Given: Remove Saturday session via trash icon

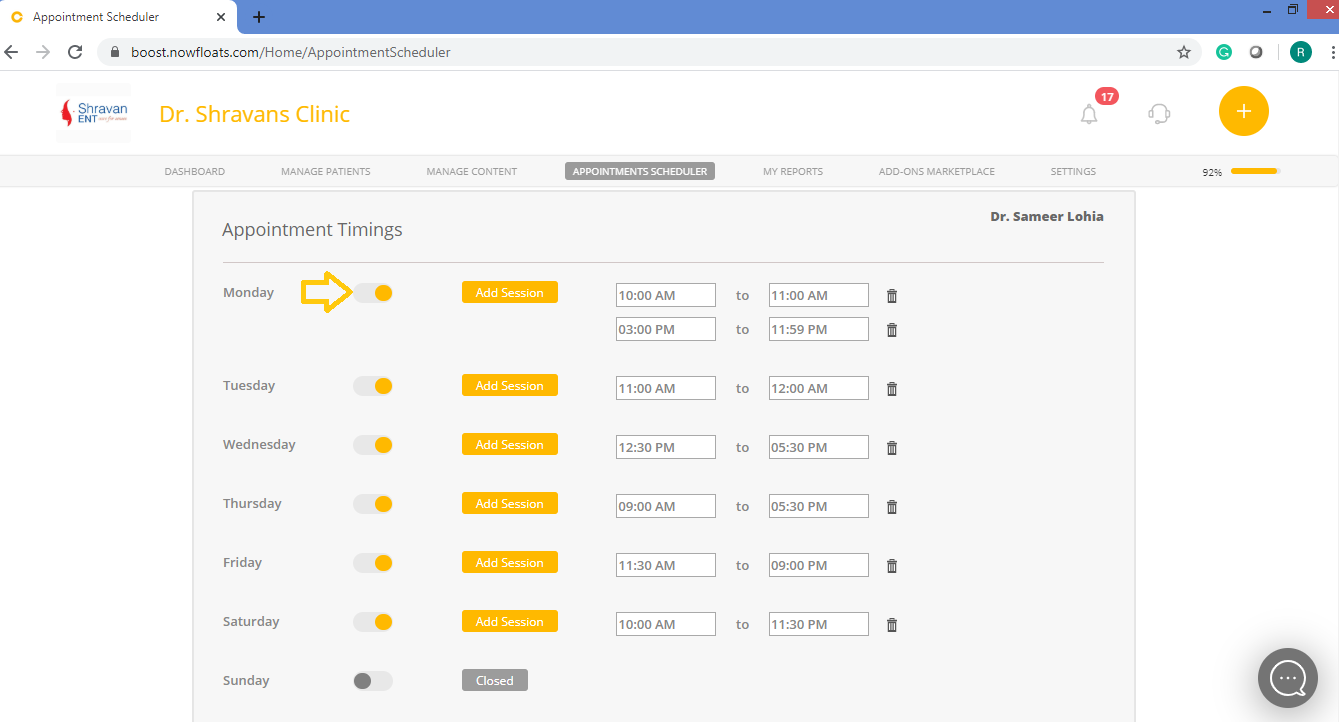Looking at the screenshot, I should (x=892, y=625).
